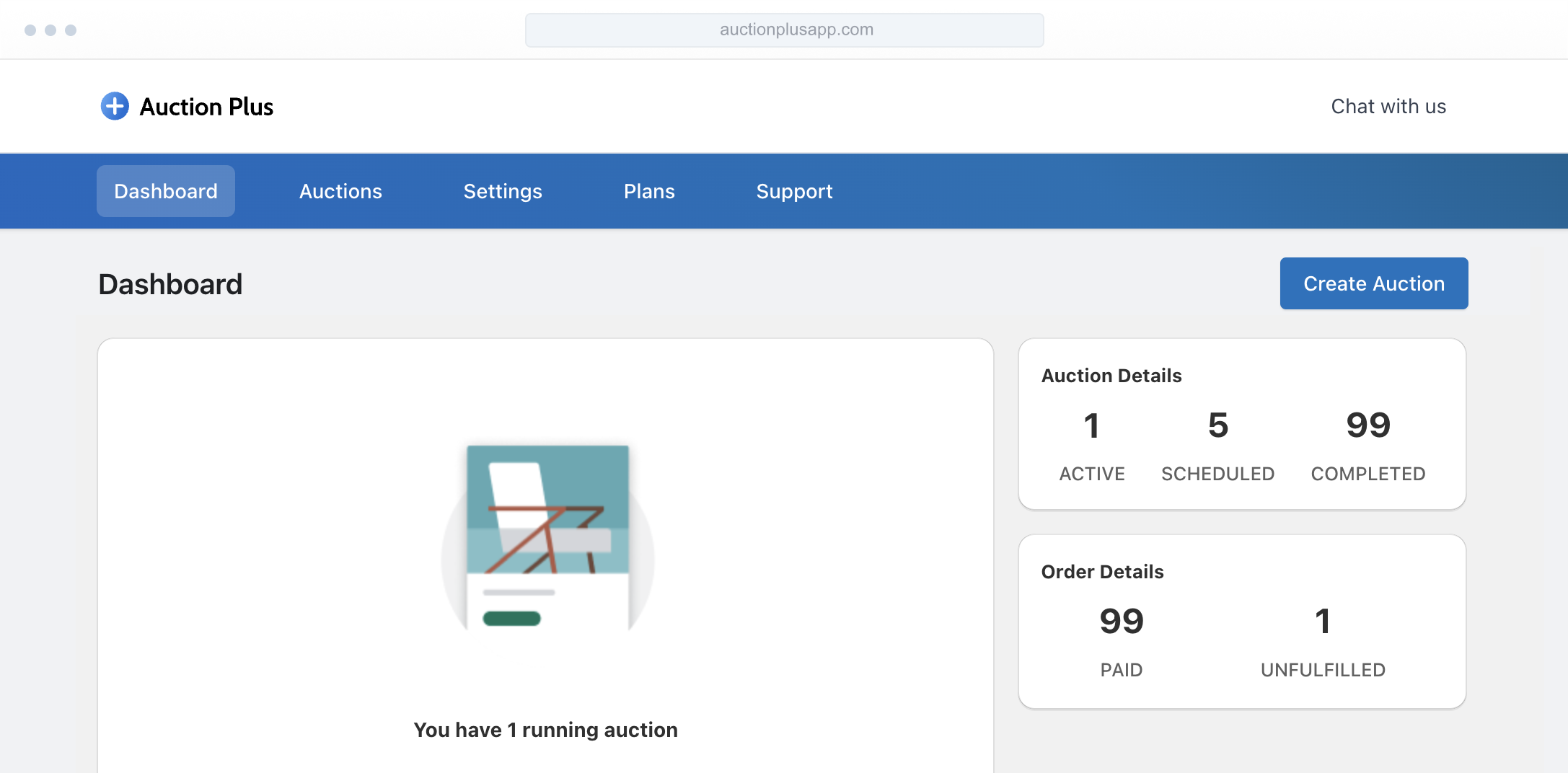Click the chair auction illustration image
The width and height of the screenshot is (1568, 773).
(x=547, y=537)
